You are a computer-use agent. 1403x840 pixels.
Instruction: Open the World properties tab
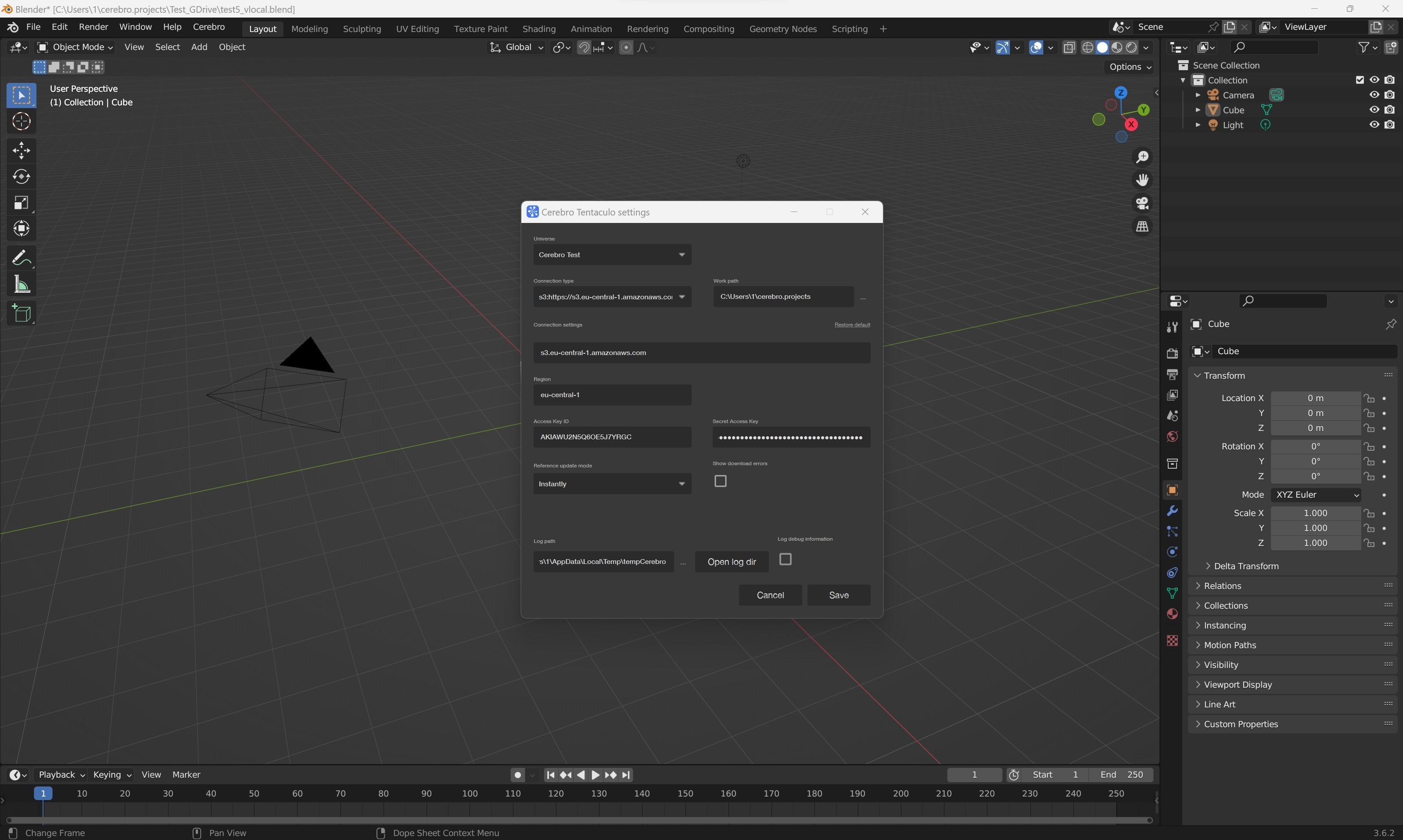pyautogui.click(x=1172, y=436)
